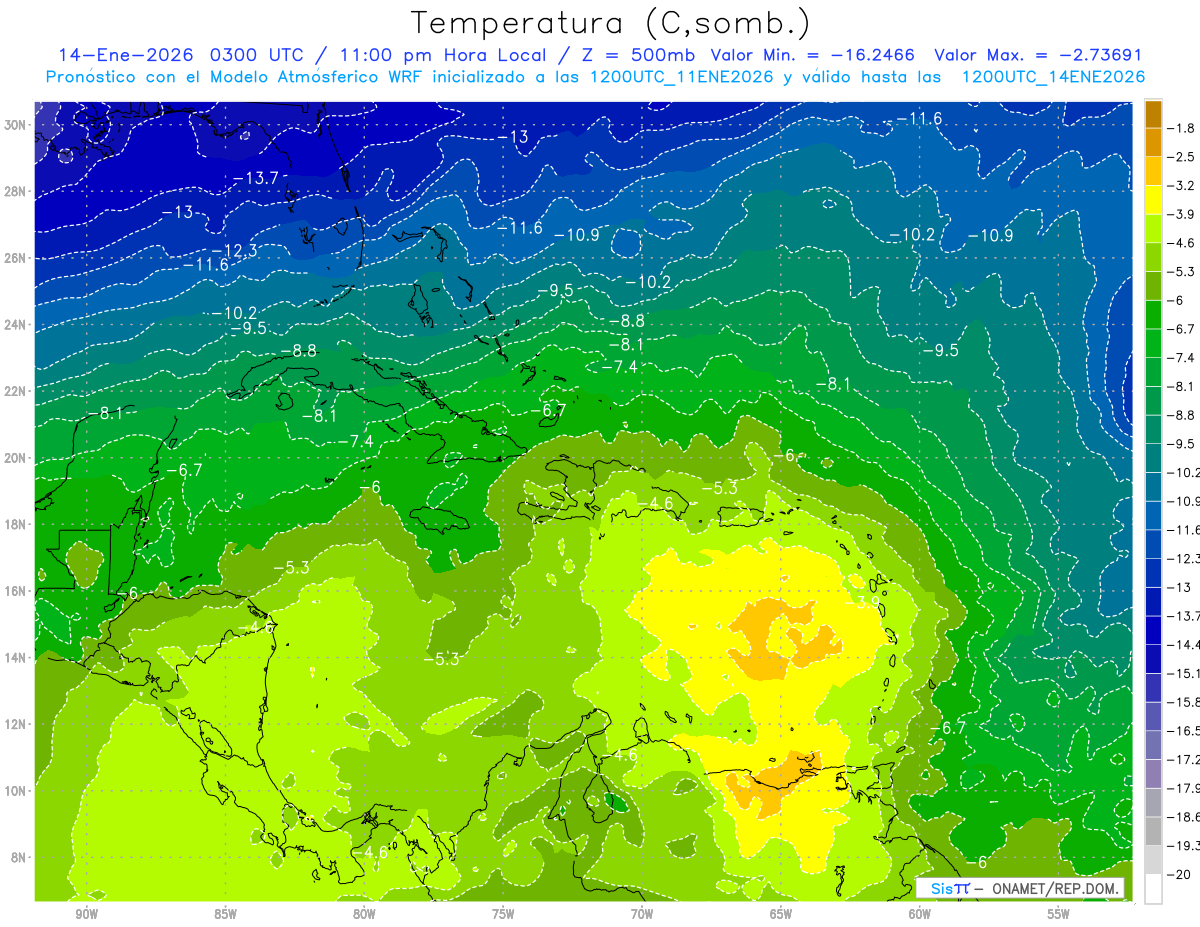This screenshot has width=1200, height=927.
Task: Select the "Z = 500mb" level text
Action: tap(636, 55)
